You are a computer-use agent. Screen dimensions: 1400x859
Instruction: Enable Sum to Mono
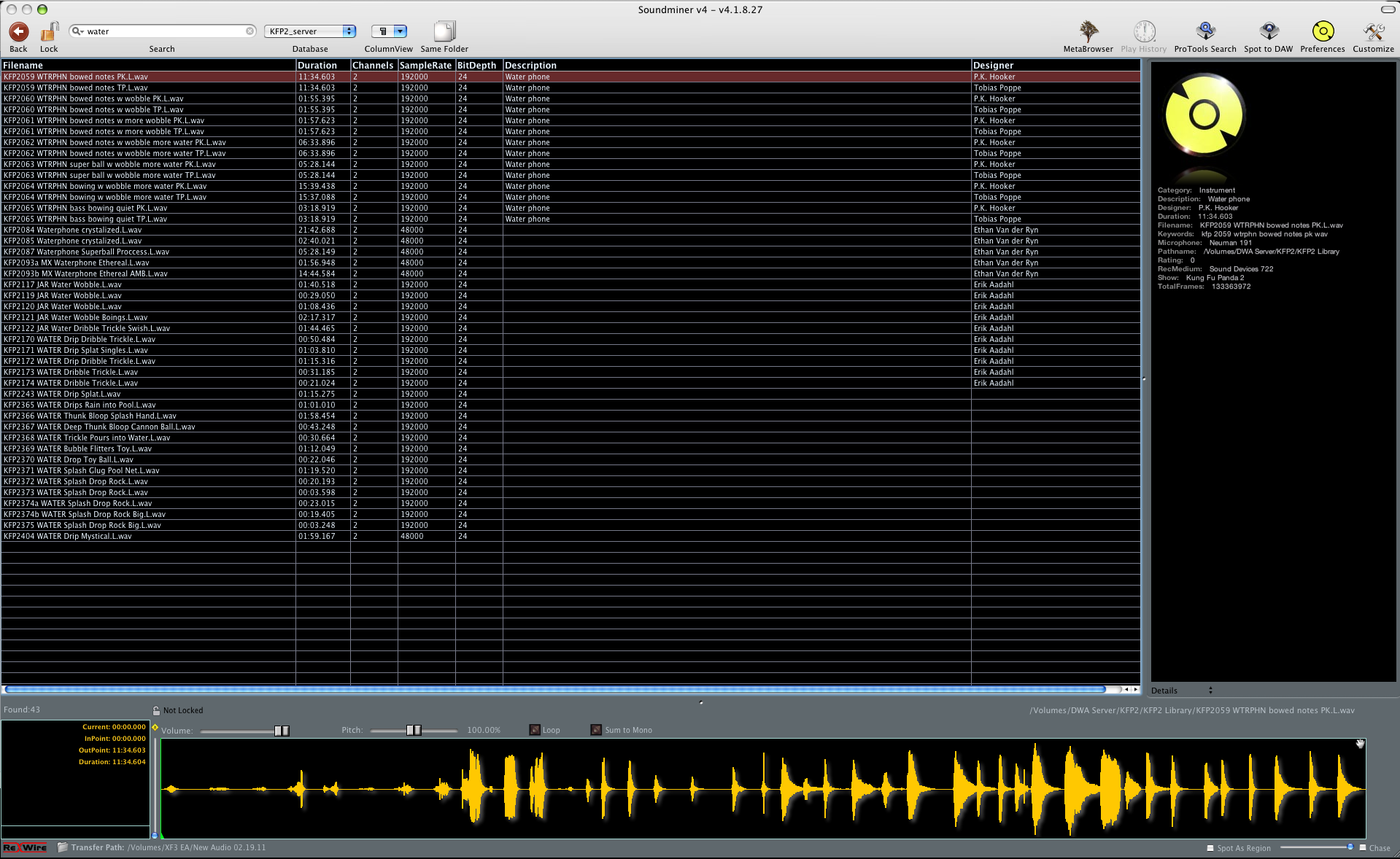596,730
